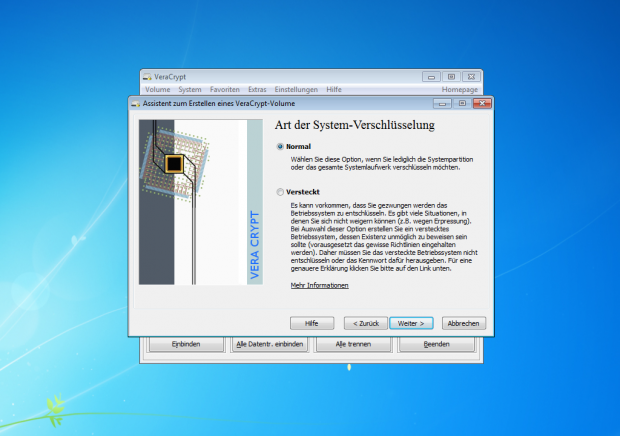Viewport: 620px width, 436px height.
Task: Open the Hilfe menu in menu bar
Action: pyautogui.click(x=334, y=89)
